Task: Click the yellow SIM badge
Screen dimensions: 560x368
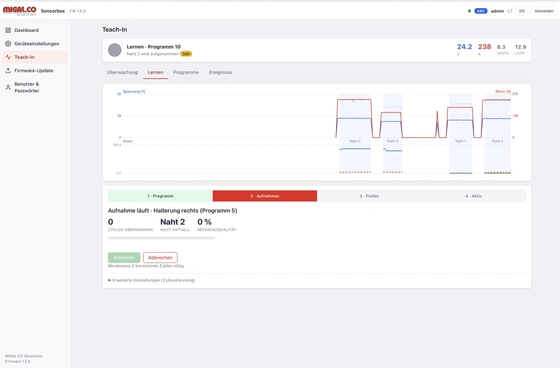Action: (x=186, y=54)
